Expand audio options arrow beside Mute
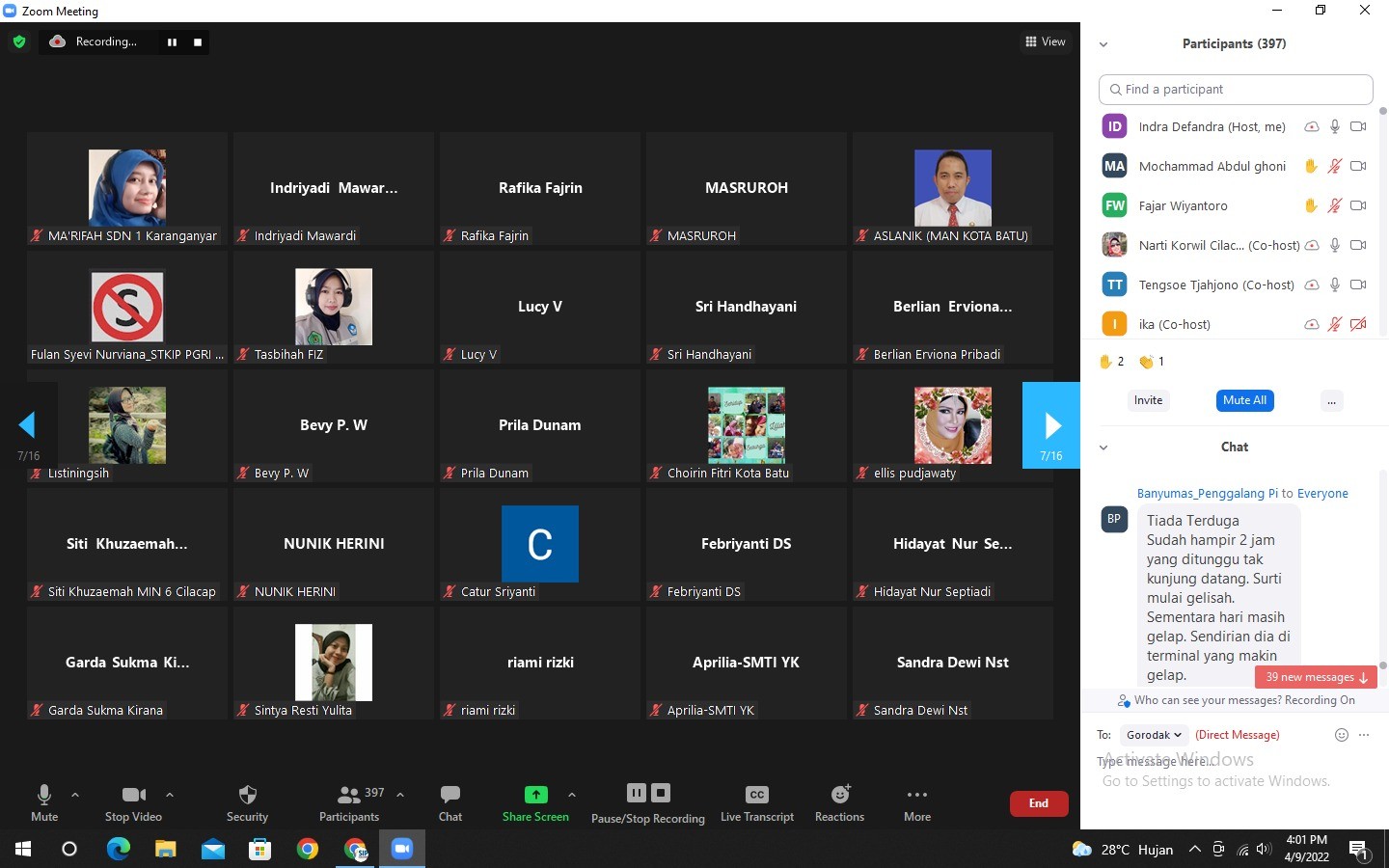Viewport: 1389px width, 868px height. coord(75,795)
